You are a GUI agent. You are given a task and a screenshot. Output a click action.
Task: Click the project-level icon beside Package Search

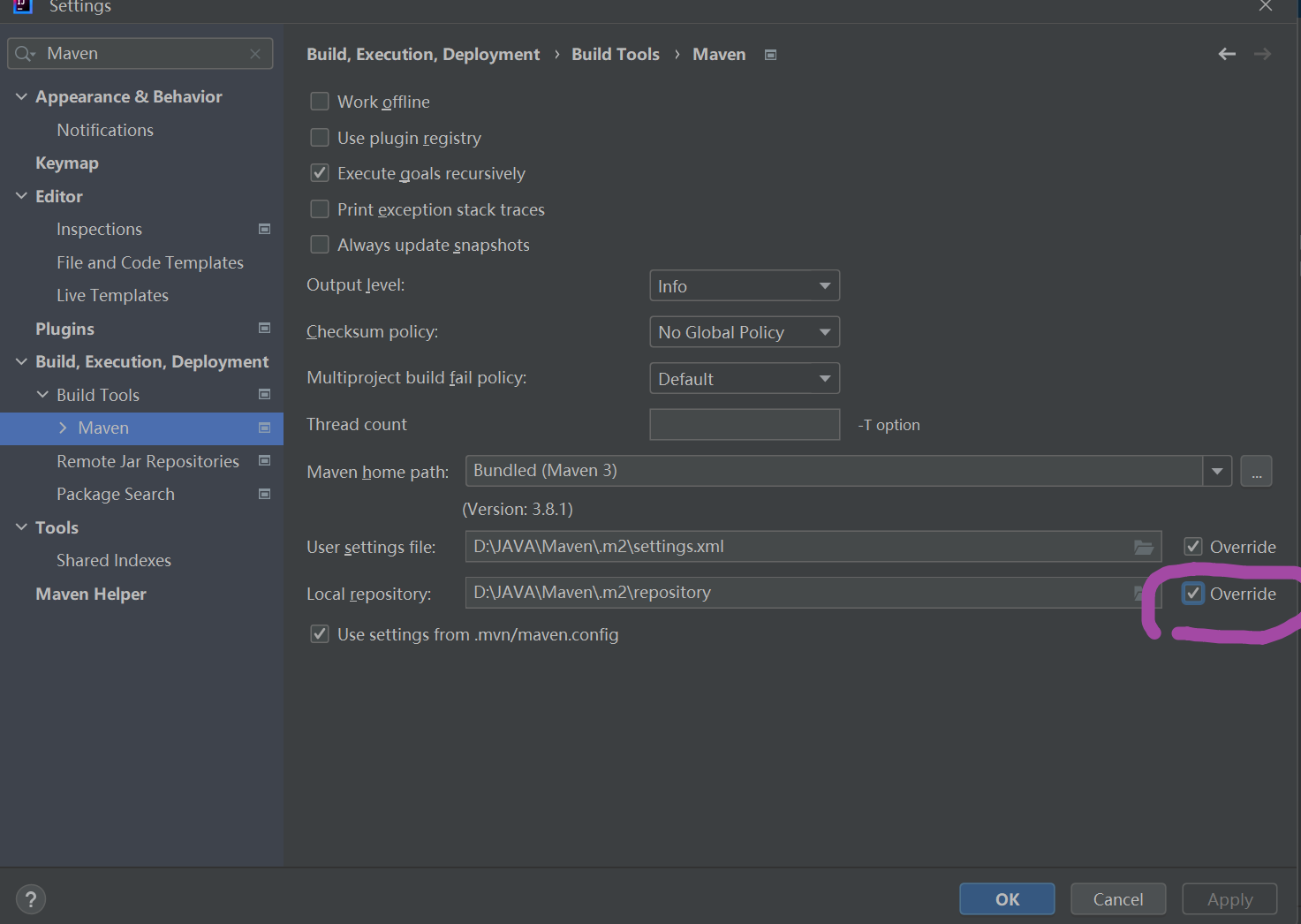pos(264,494)
